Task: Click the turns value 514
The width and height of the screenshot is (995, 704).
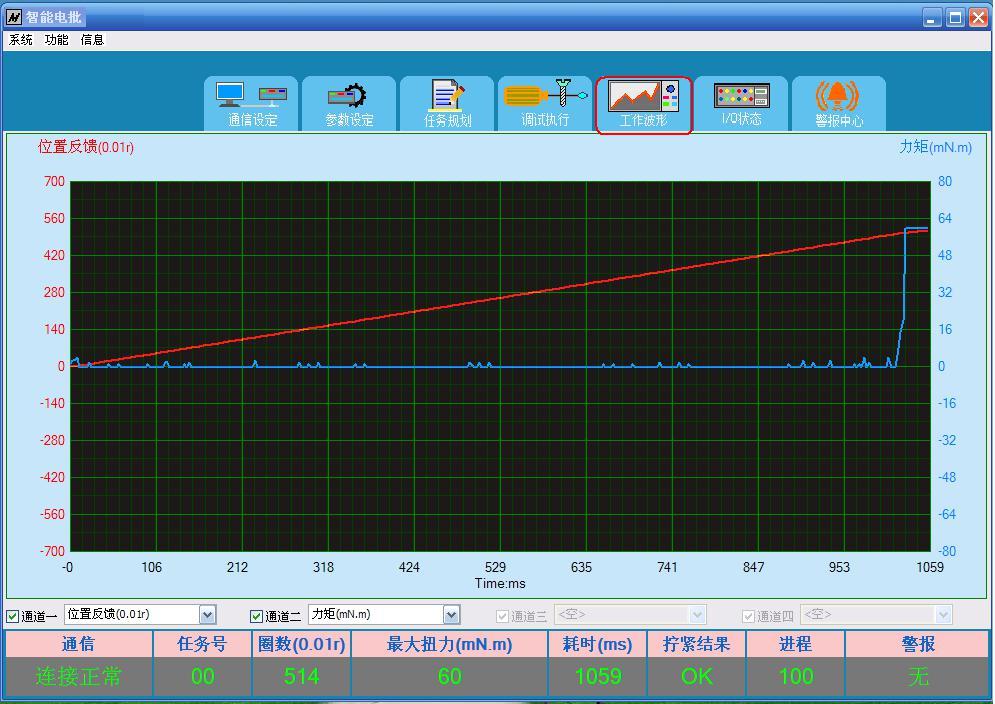Action: 301,677
